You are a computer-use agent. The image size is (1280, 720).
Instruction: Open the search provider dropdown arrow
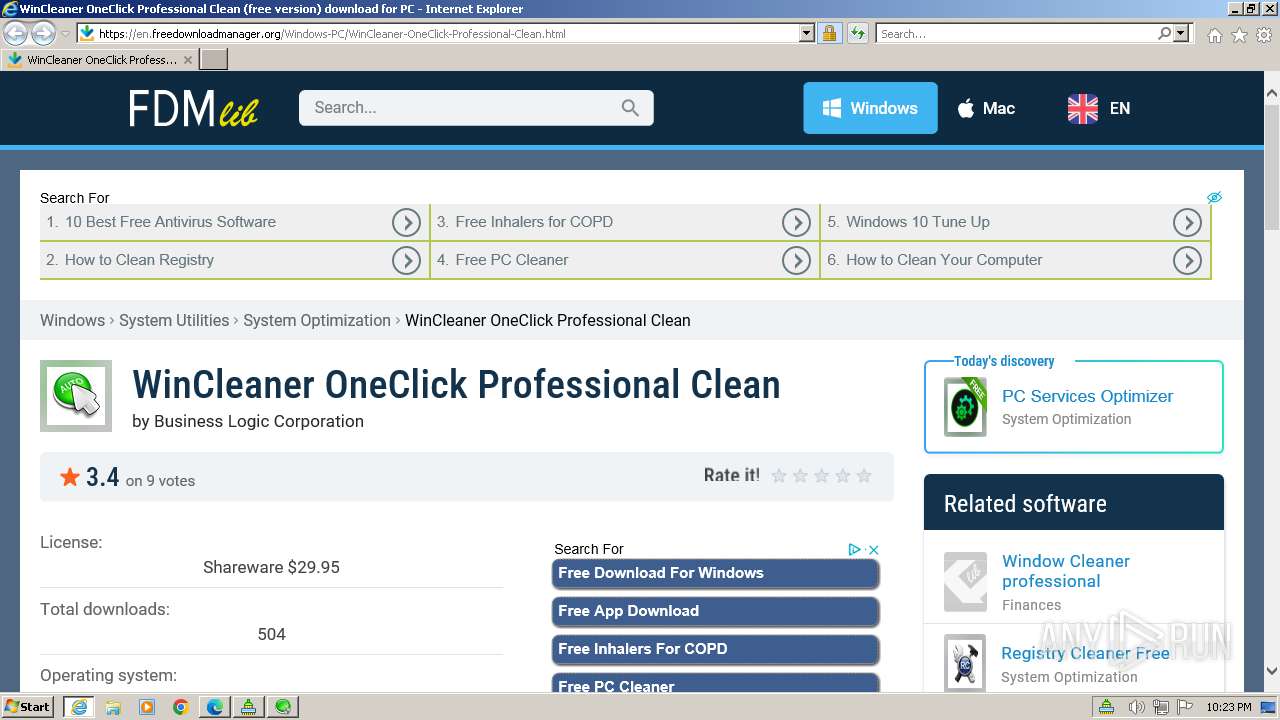click(1182, 33)
